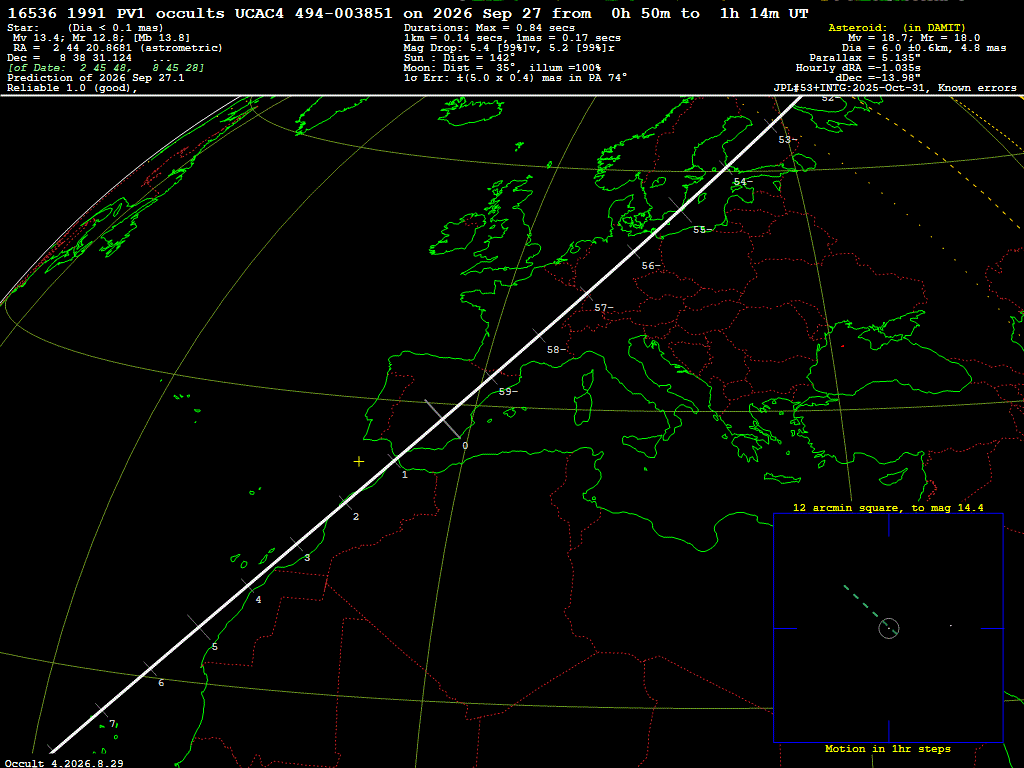Click the 'Reliable 1.0 (good)' text
The image size is (1024, 768).
tap(72, 88)
